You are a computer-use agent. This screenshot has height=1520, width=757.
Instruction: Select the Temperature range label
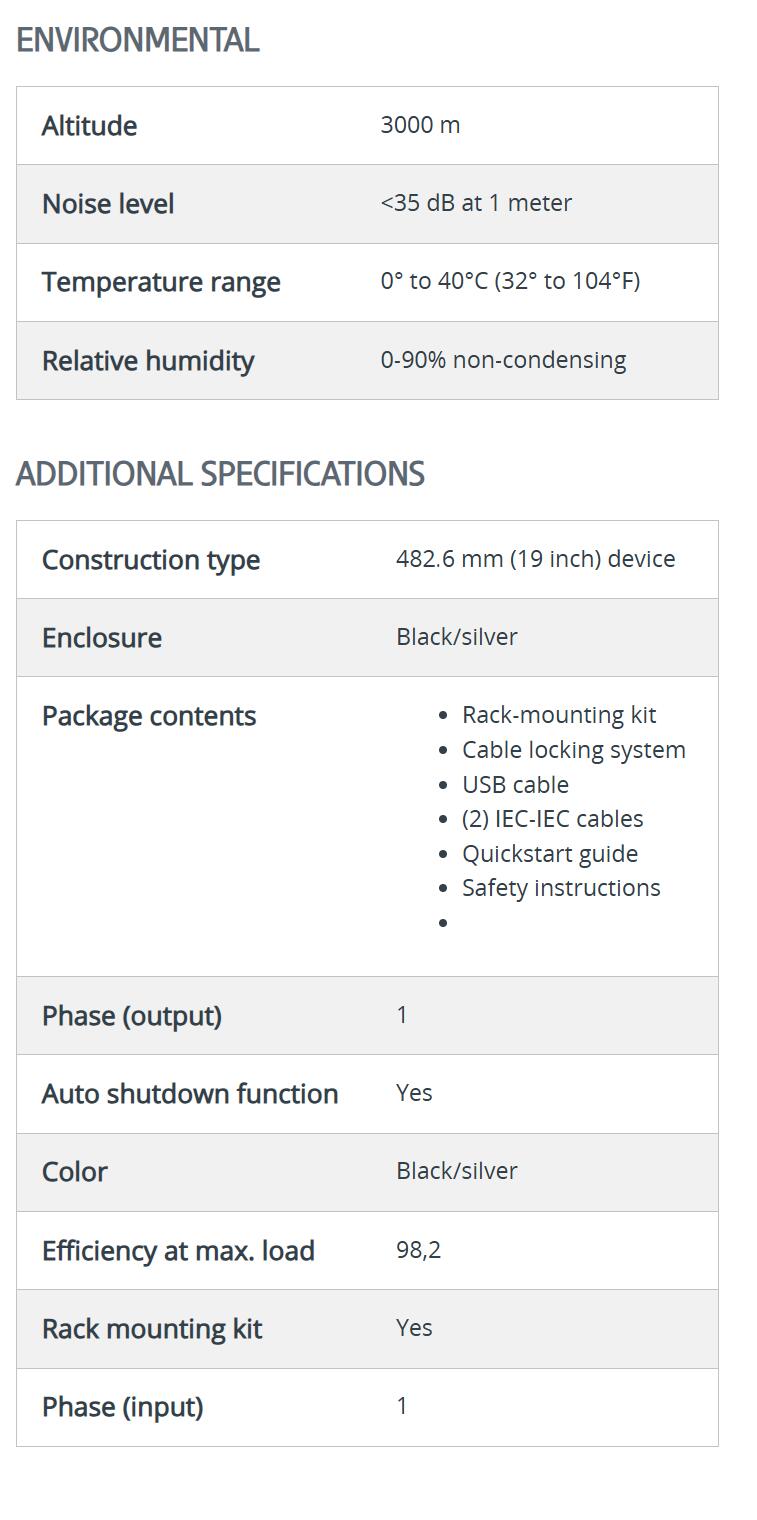tap(161, 282)
